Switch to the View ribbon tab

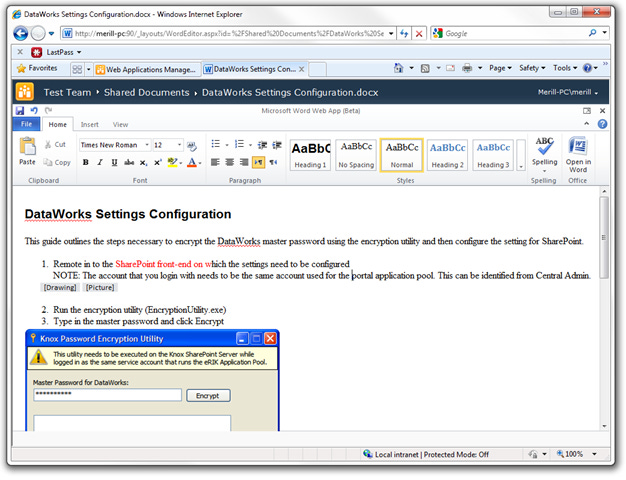pyautogui.click(x=120, y=125)
